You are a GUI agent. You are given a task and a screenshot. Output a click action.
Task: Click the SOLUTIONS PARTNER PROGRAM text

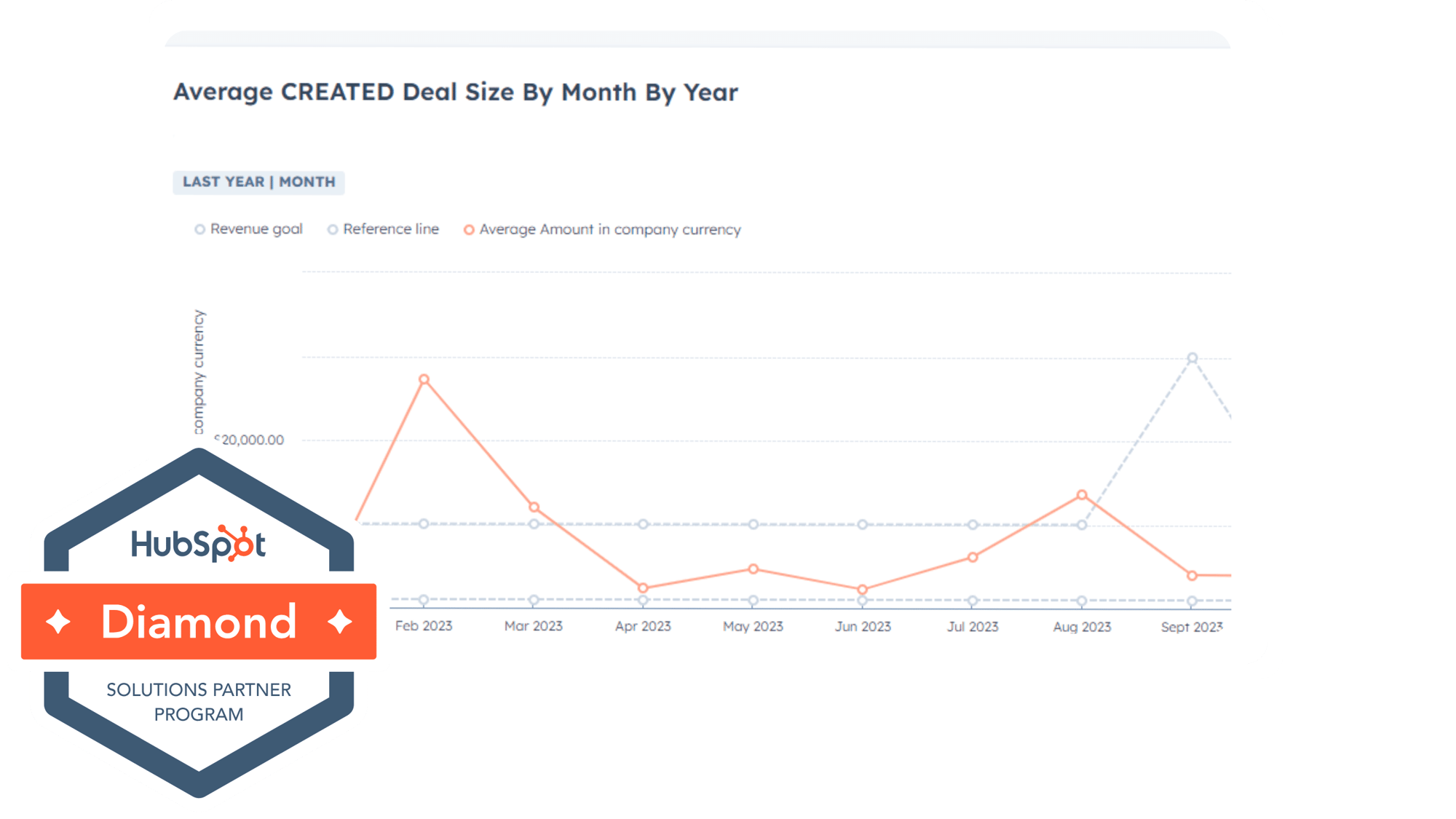coord(199,702)
